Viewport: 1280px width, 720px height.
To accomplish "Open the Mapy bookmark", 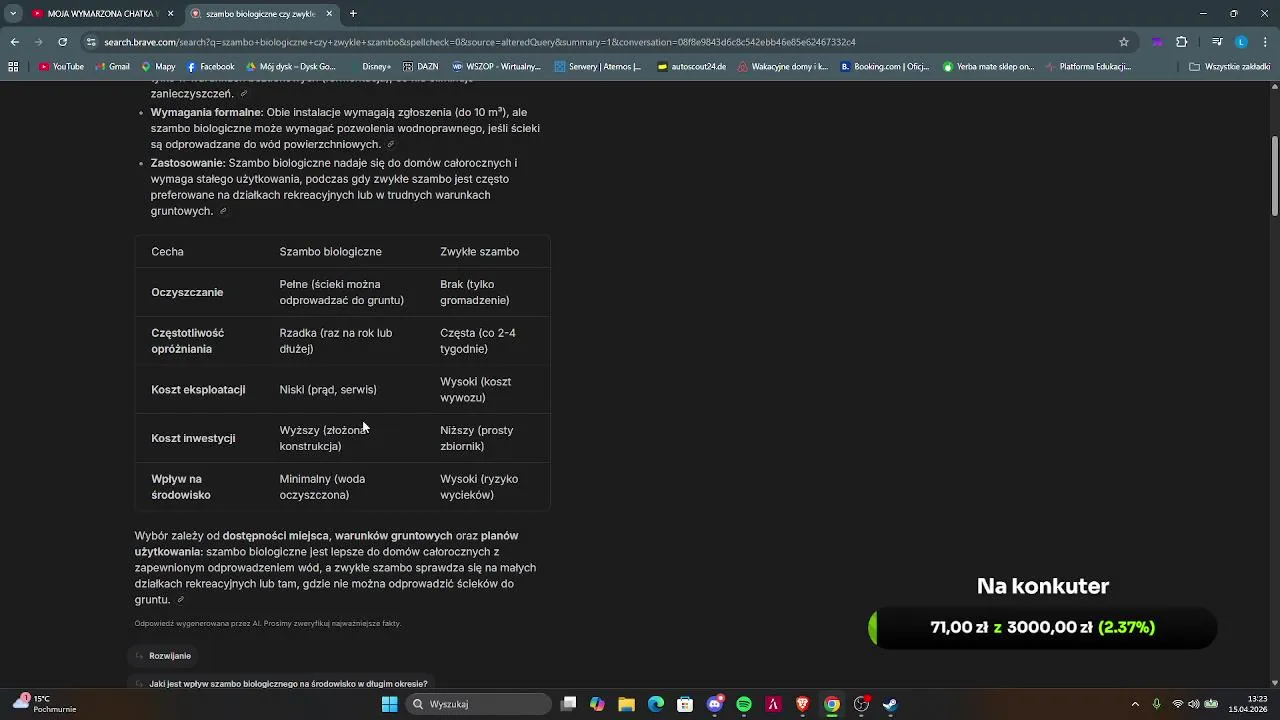I will [x=158, y=67].
